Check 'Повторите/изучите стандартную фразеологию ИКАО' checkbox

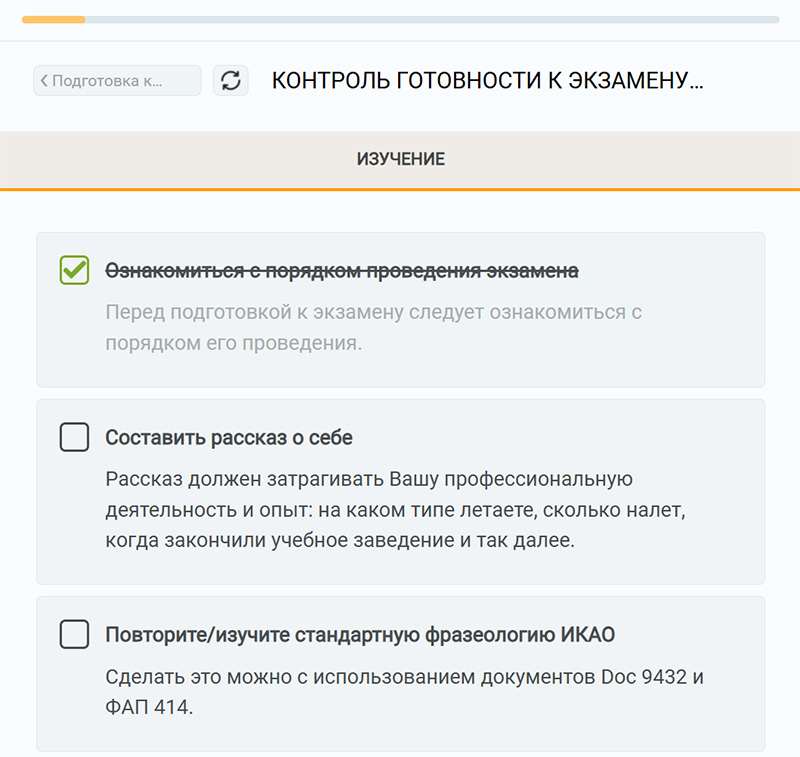point(74,634)
